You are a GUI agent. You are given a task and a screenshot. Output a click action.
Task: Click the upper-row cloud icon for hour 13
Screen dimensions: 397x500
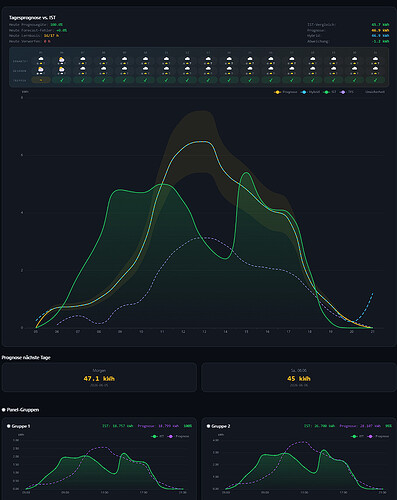pyautogui.click(x=208, y=59)
